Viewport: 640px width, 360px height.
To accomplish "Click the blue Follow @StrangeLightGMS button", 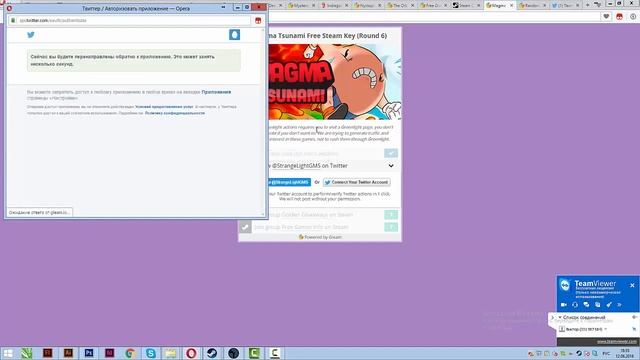I will (289, 182).
